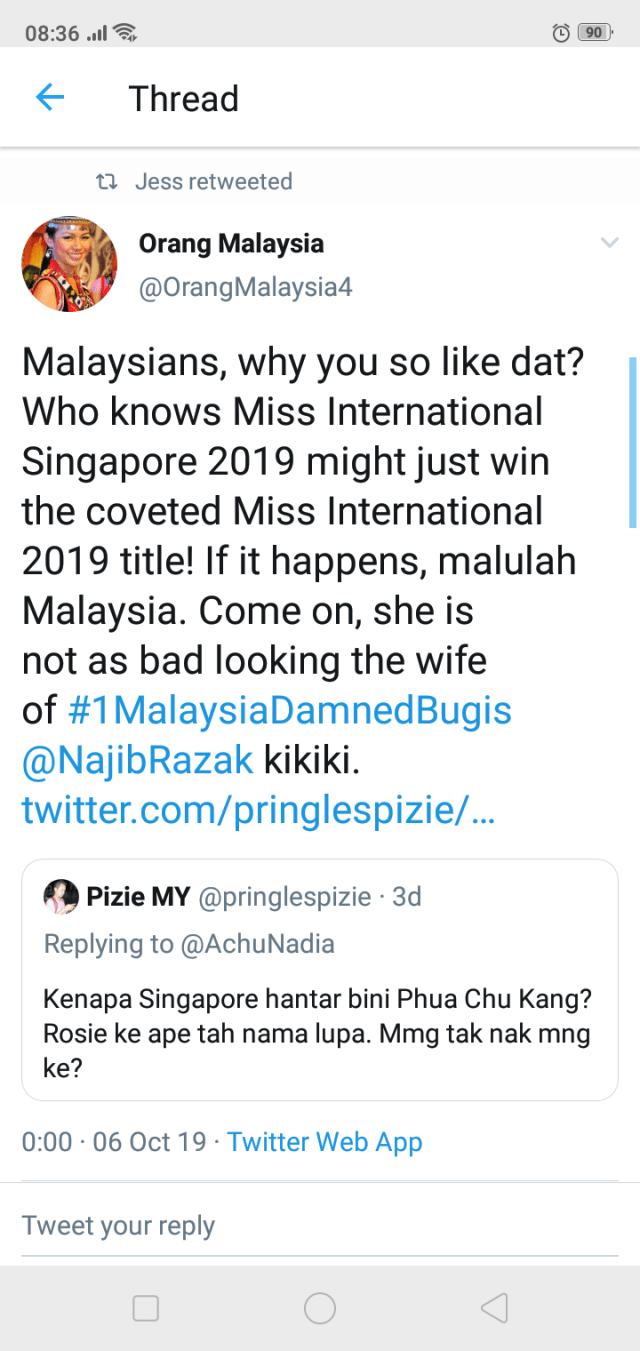Tap the Tweet your reply field

(x=320, y=1226)
